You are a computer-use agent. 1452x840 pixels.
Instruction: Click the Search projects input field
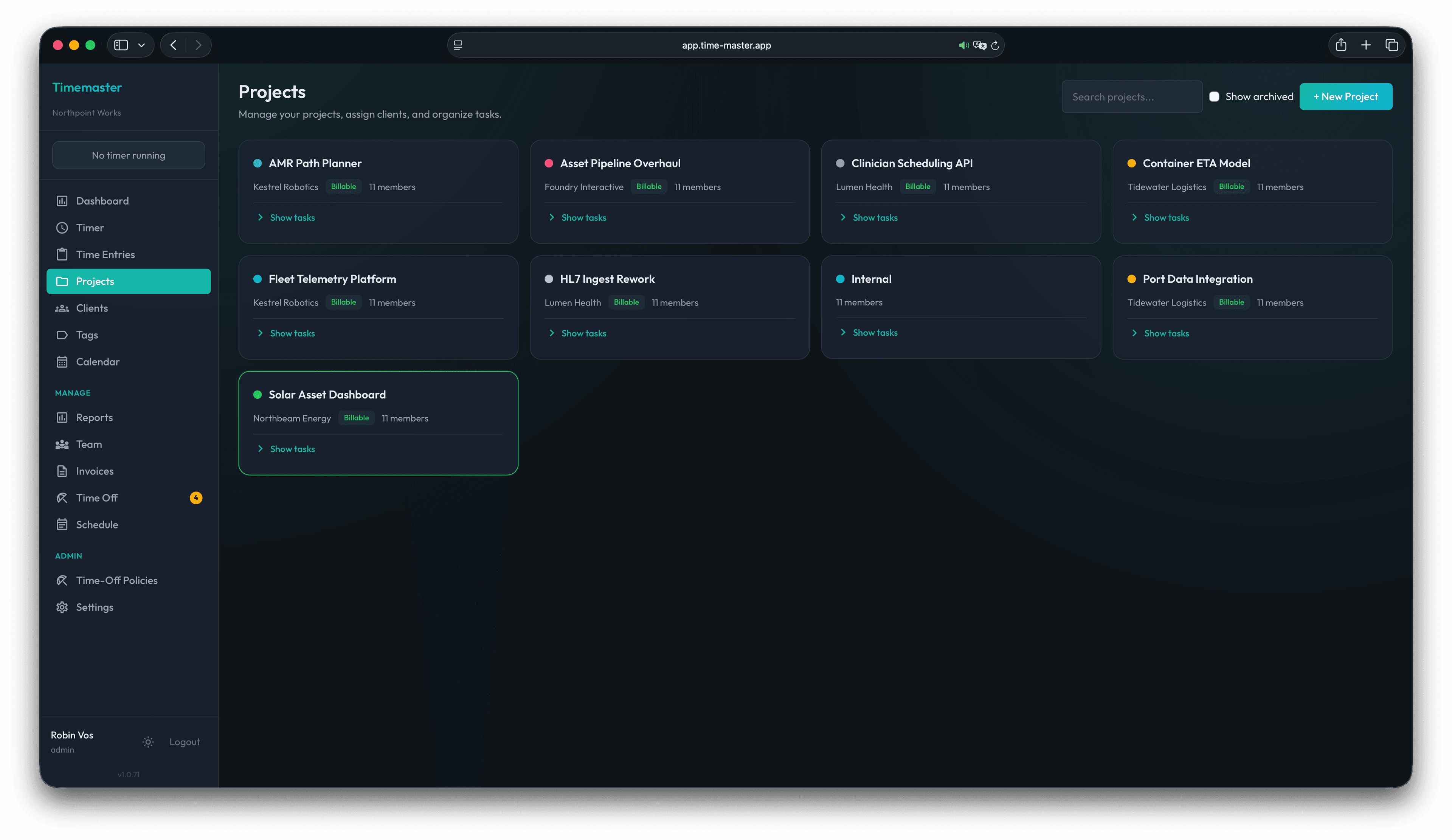coord(1132,97)
